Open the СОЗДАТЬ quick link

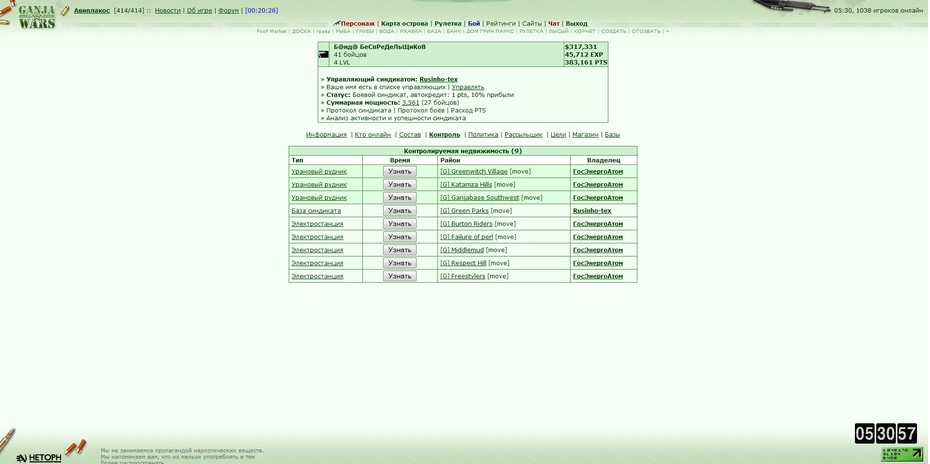pos(613,31)
